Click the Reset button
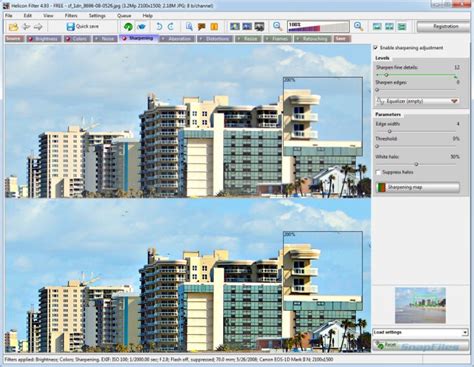 420,345
